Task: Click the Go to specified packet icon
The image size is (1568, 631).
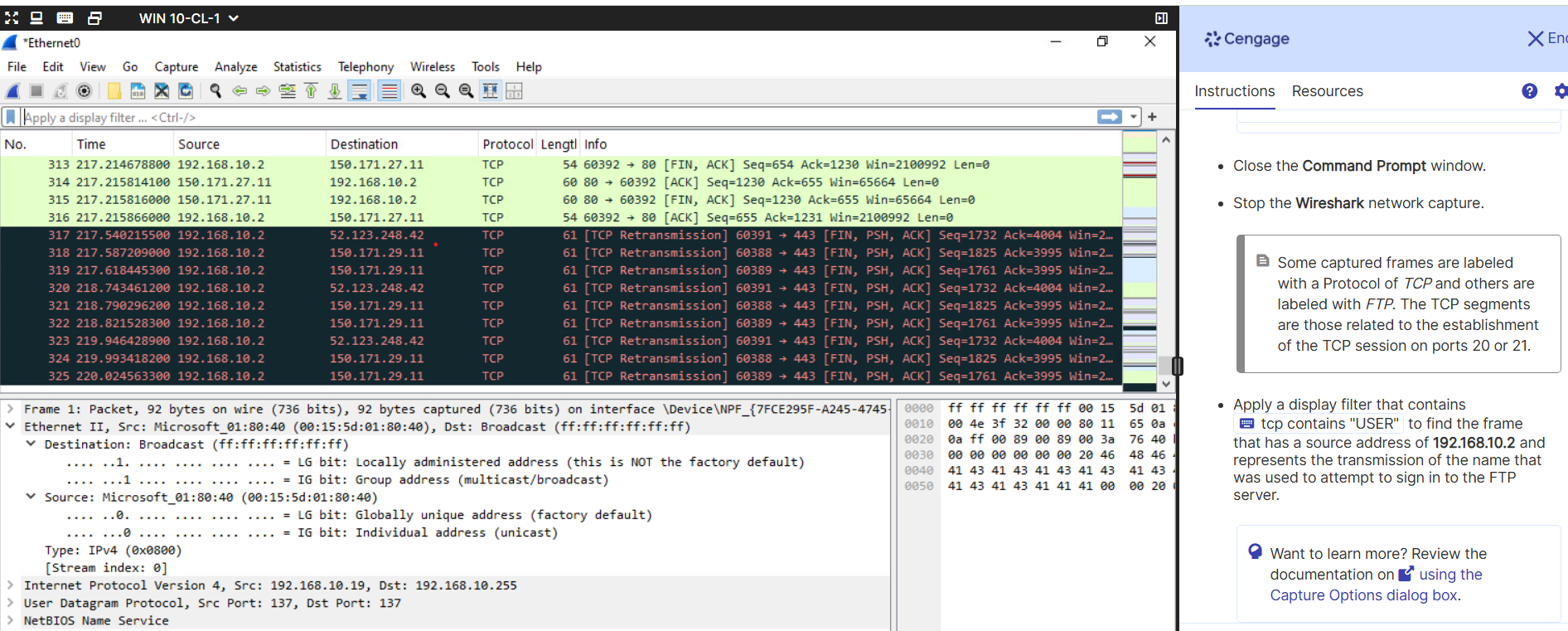Action: [x=288, y=91]
